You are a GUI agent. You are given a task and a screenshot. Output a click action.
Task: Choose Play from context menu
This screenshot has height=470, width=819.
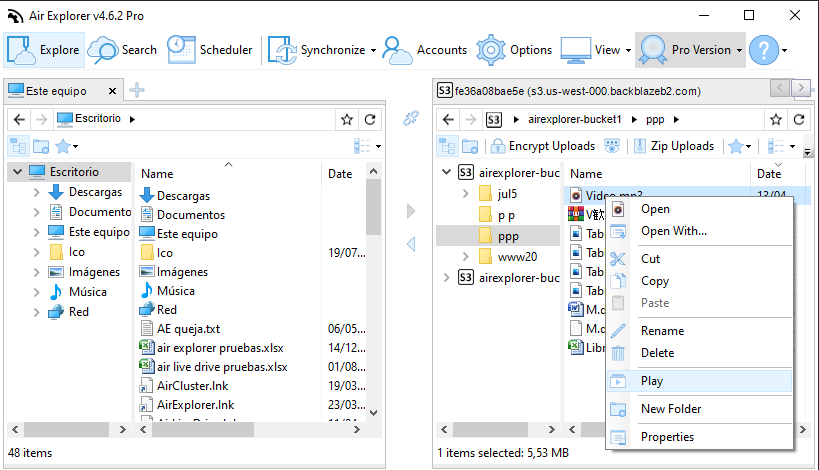tap(700, 381)
